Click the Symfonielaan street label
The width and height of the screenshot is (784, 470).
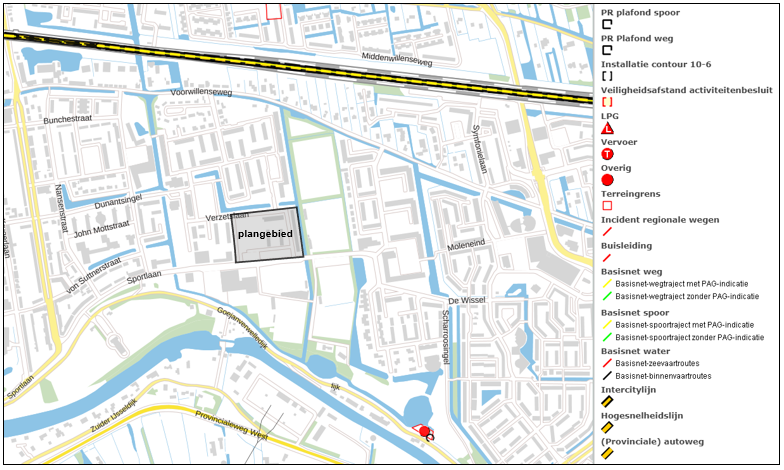coord(480,149)
